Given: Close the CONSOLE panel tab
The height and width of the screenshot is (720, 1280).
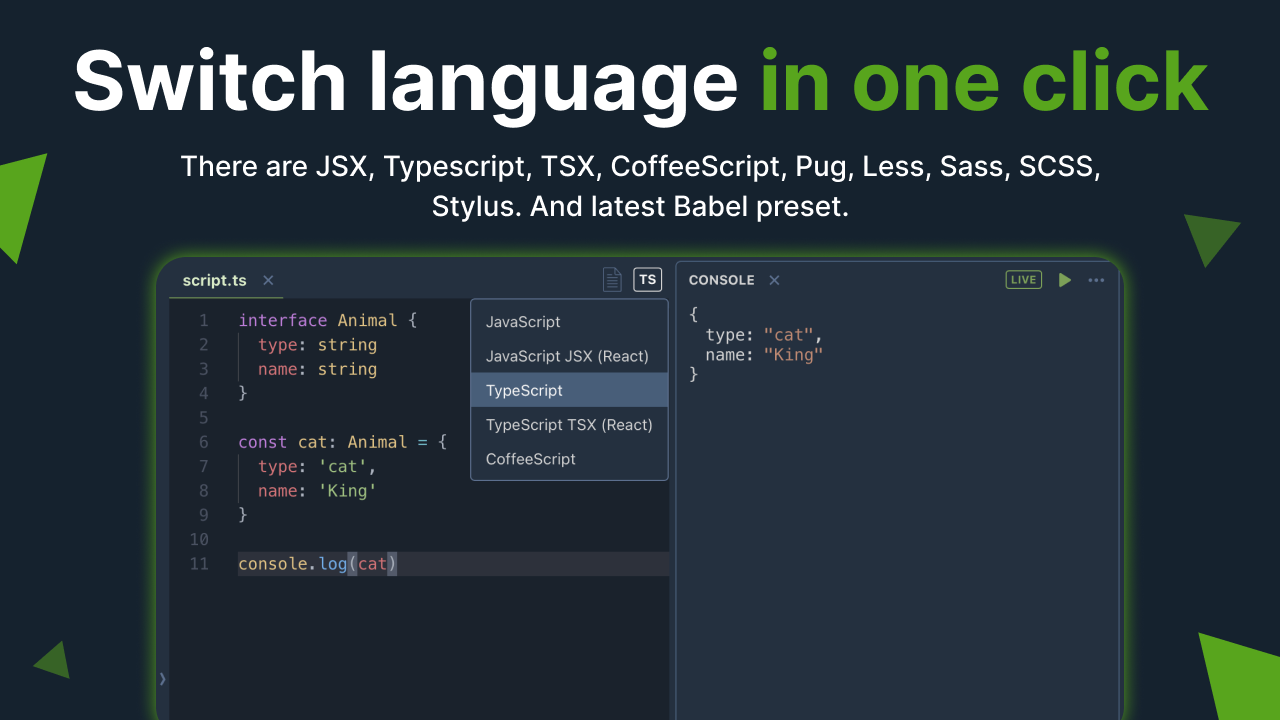Looking at the screenshot, I should [774, 281].
